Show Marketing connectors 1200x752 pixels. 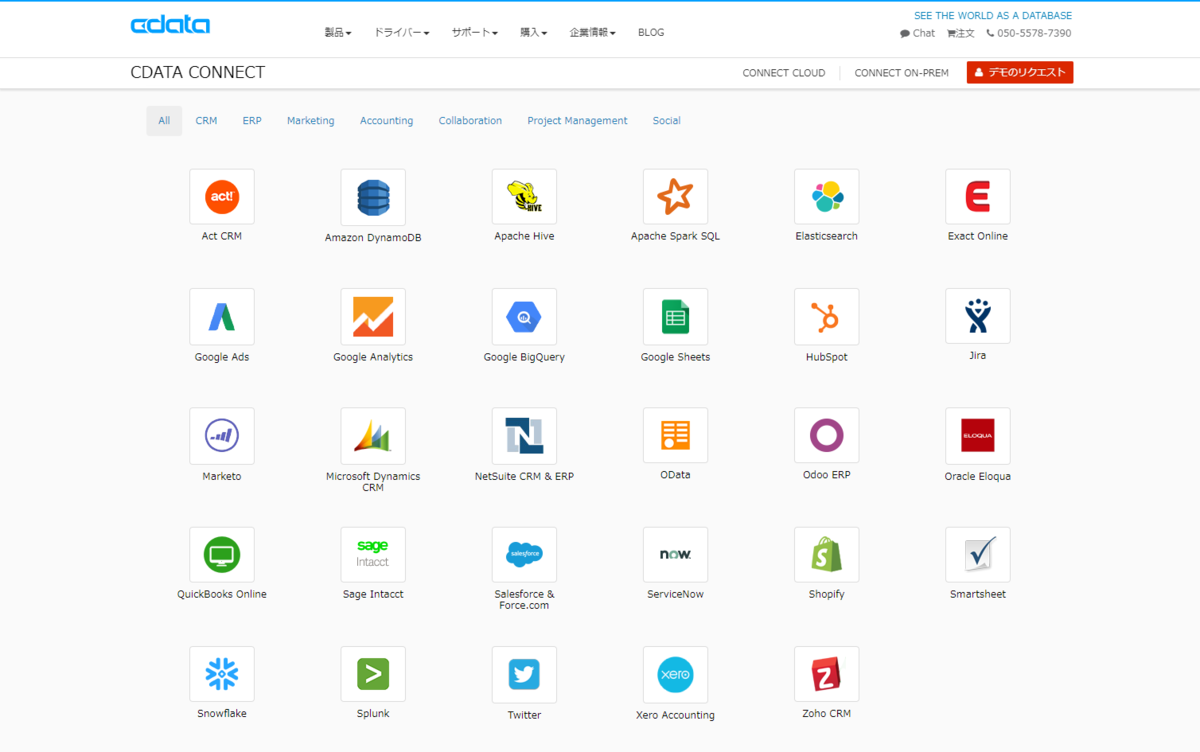(311, 121)
